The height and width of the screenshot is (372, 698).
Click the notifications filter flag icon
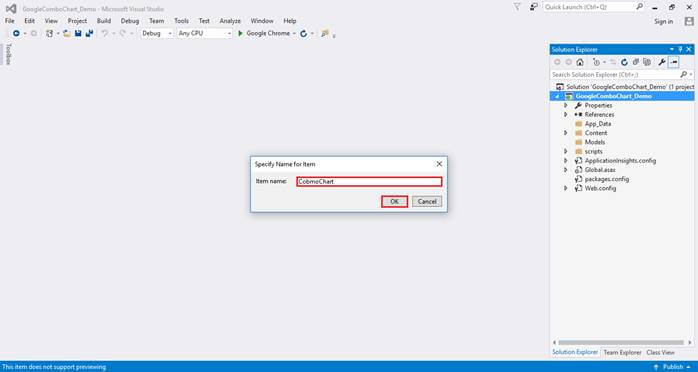click(x=517, y=7)
